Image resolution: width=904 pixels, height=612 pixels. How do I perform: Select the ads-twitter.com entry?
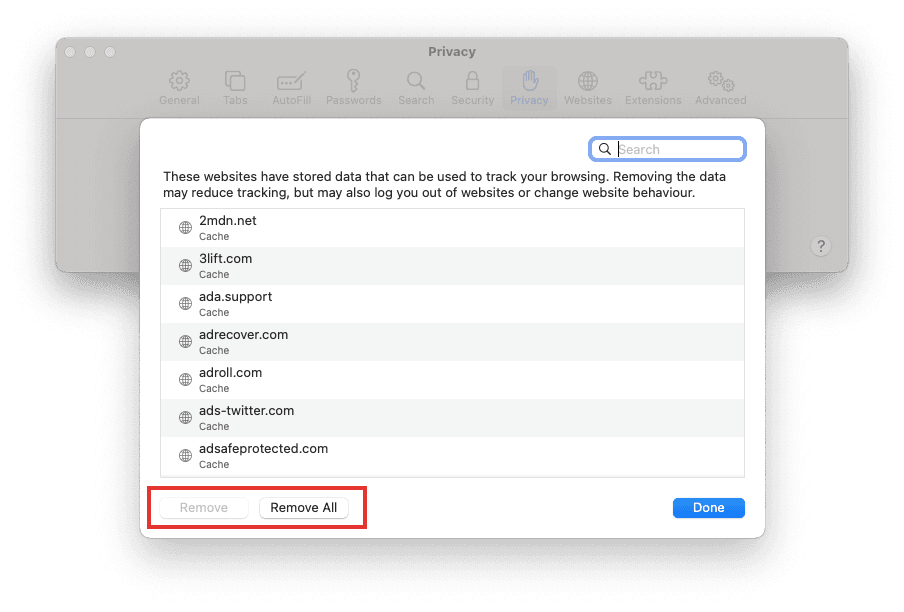click(453, 418)
